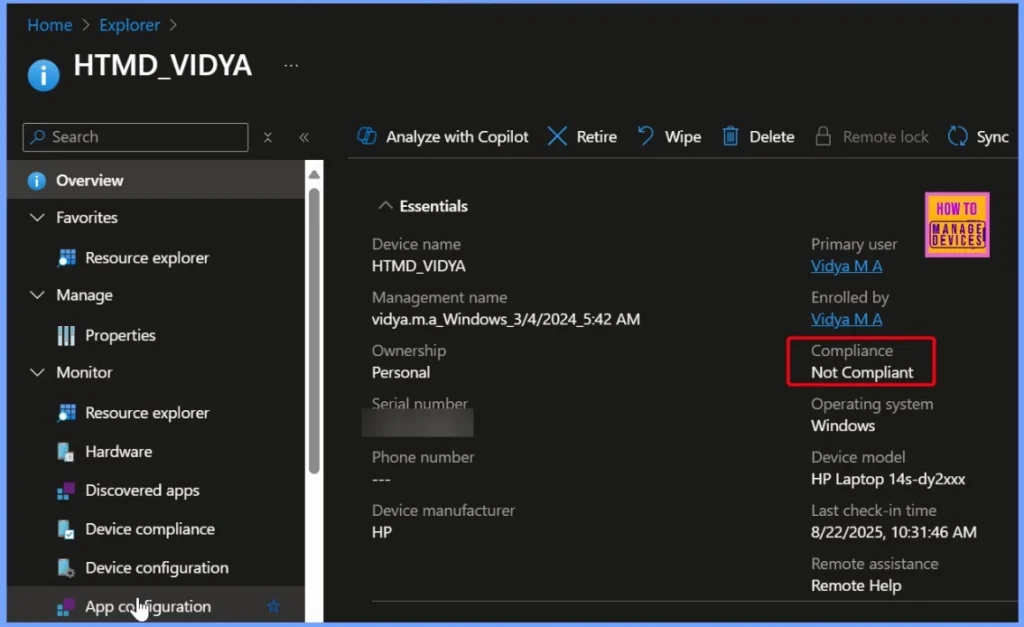The height and width of the screenshot is (627, 1024).
Task: Click the Last check-in time value
Action: point(893,532)
